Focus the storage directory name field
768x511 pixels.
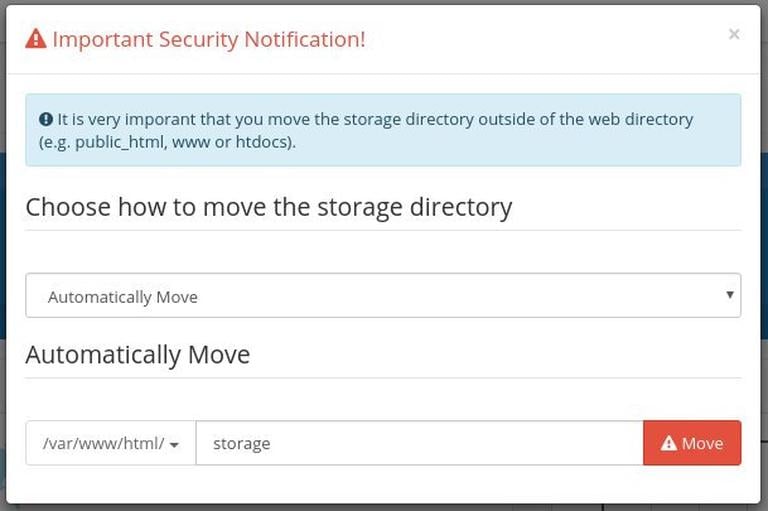click(x=419, y=443)
